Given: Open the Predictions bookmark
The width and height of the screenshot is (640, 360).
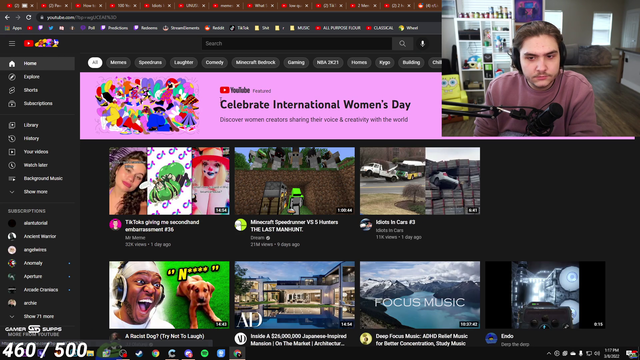Looking at the screenshot, I should (x=114, y=28).
